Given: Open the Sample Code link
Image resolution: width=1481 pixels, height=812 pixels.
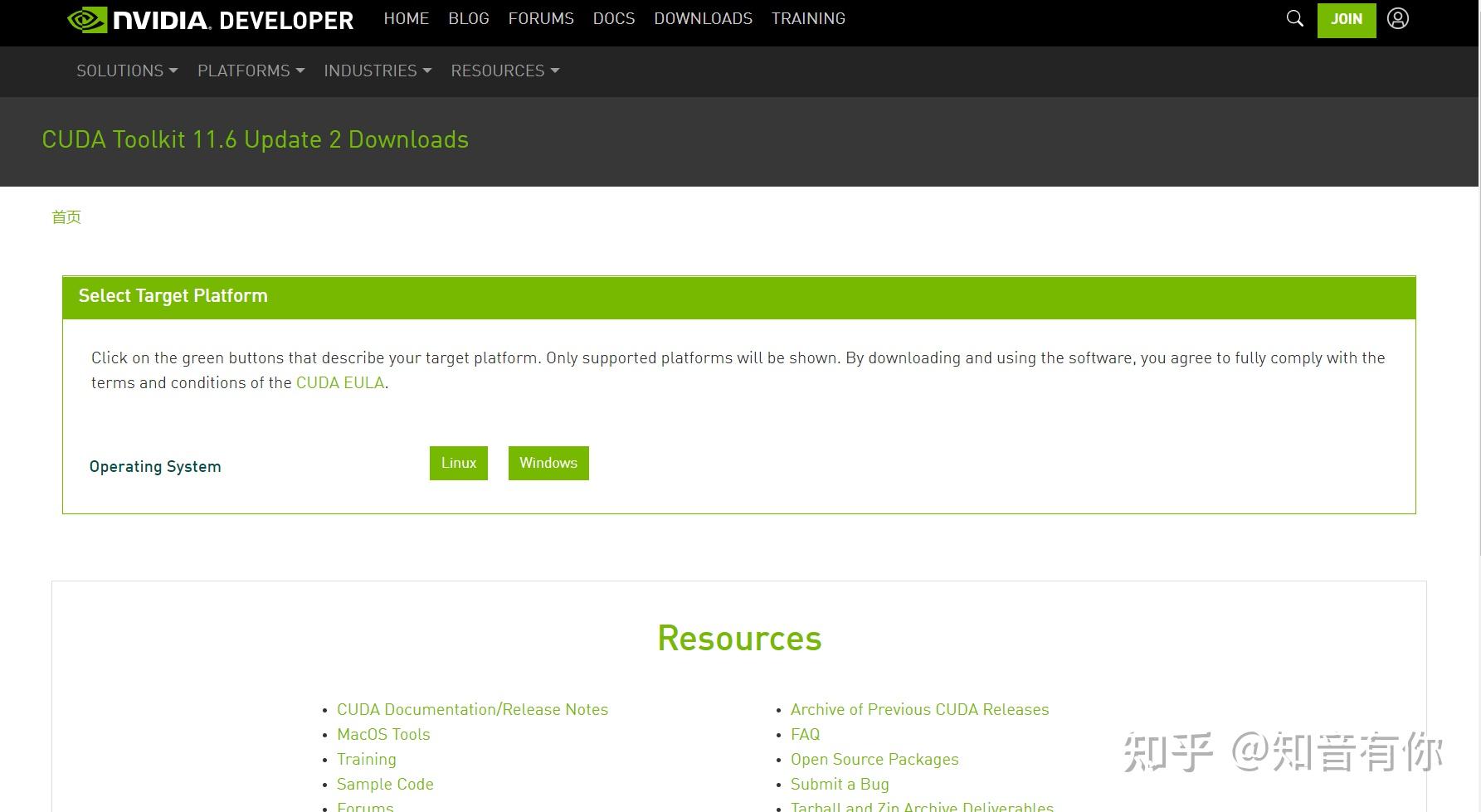Looking at the screenshot, I should [x=385, y=784].
